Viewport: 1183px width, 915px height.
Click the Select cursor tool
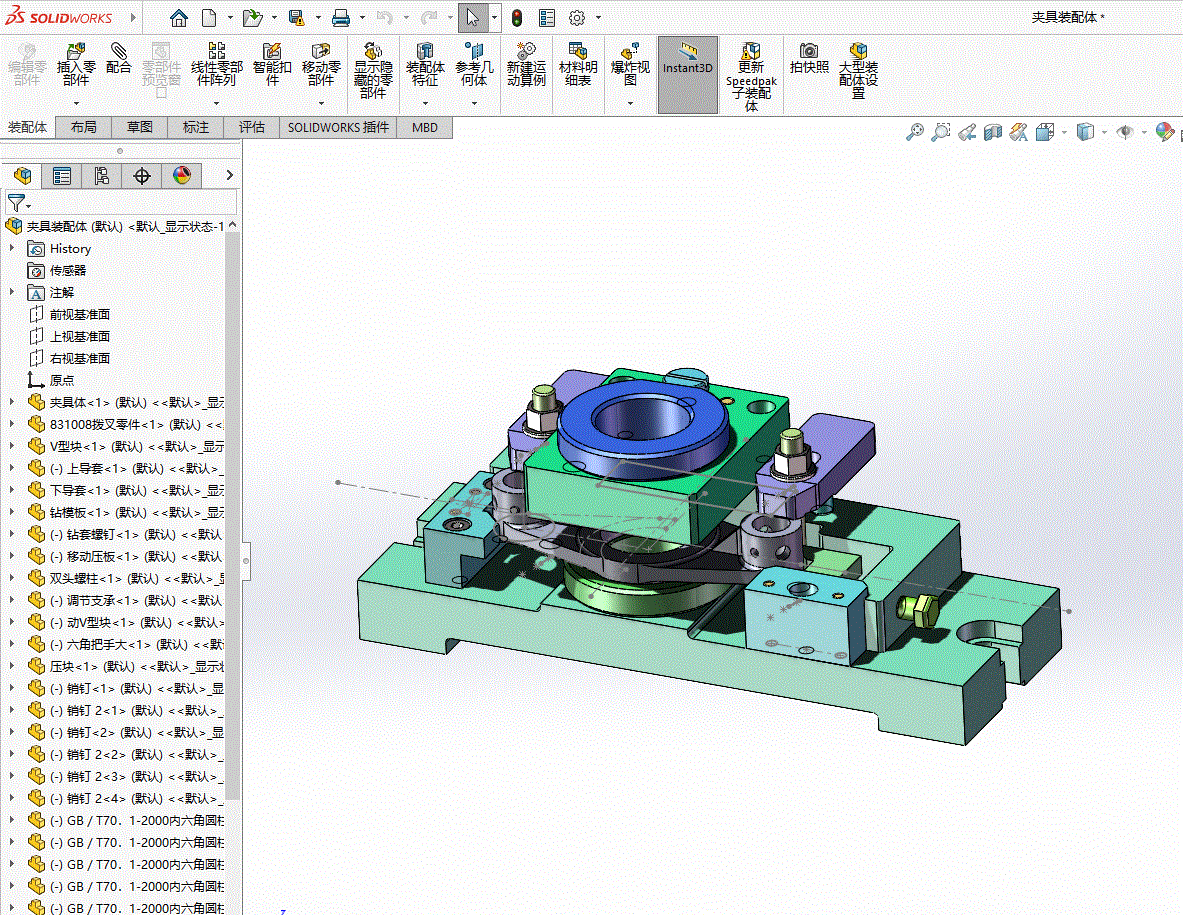(x=472, y=17)
